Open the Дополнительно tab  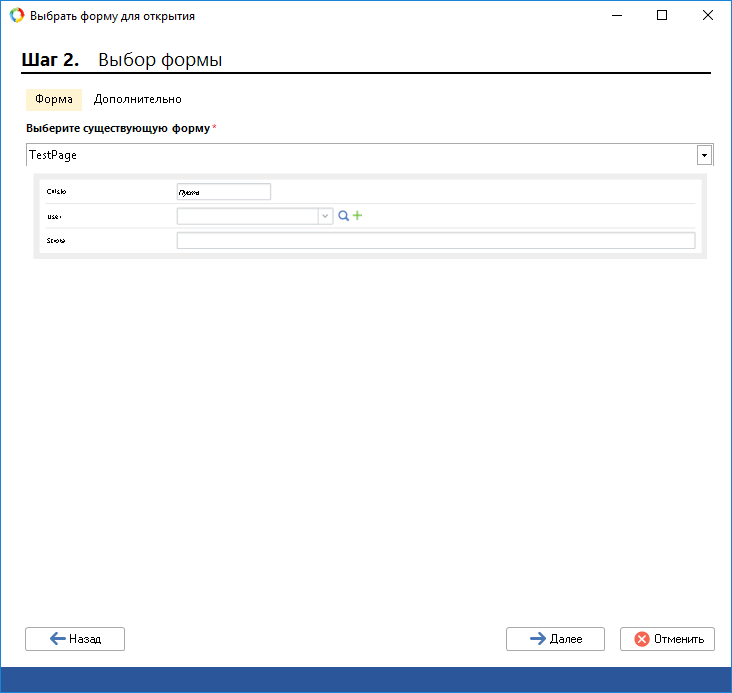coord(137,100)
